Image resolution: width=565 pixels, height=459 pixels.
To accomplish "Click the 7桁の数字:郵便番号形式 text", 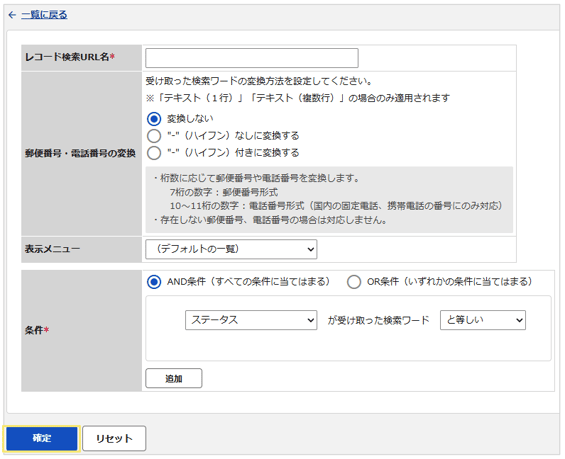I will 224,192.
